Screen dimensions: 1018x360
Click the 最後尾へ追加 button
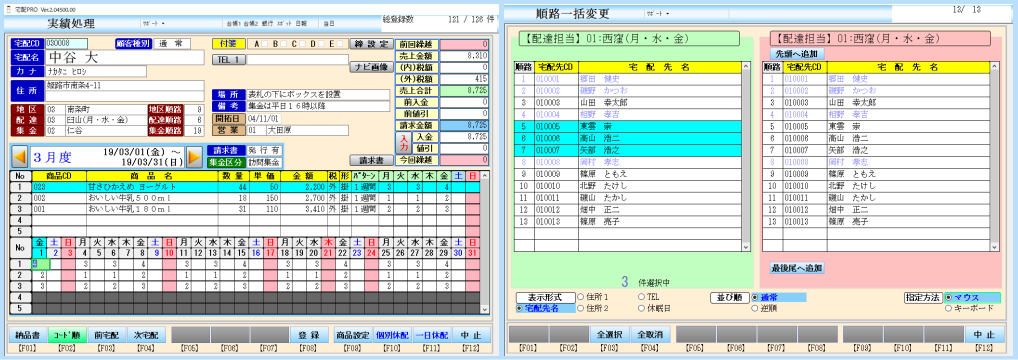click(x=797, y=268)
